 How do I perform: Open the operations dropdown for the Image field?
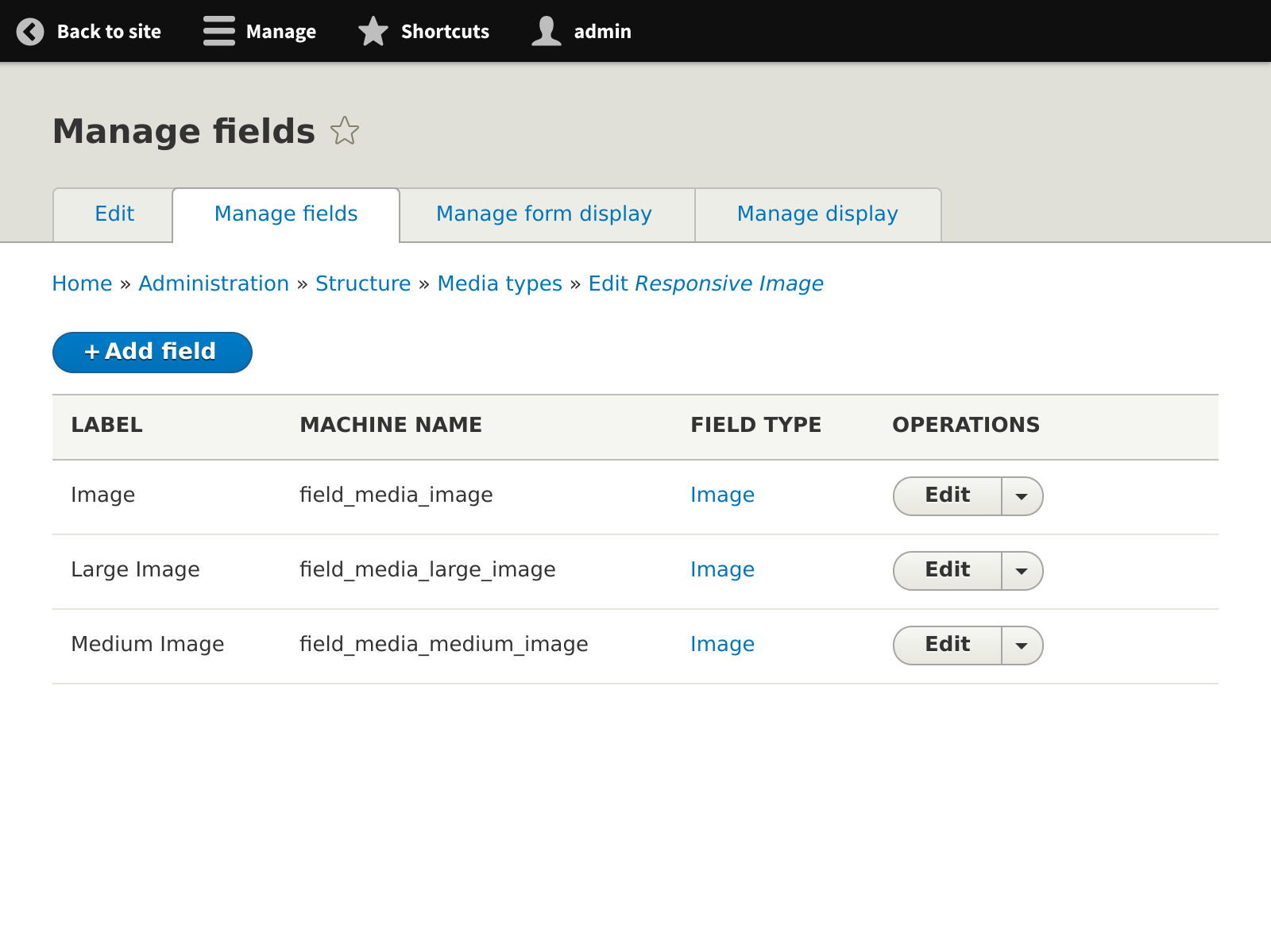pos(1022,496)
